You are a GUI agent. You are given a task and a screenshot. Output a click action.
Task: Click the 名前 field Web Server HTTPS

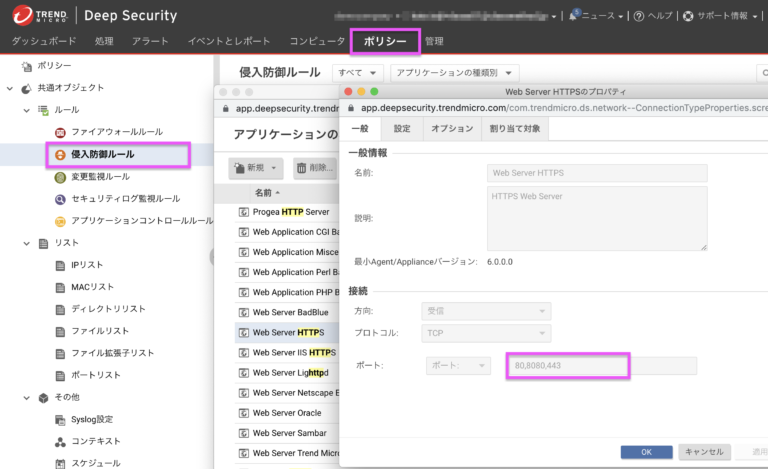point(597,173)
